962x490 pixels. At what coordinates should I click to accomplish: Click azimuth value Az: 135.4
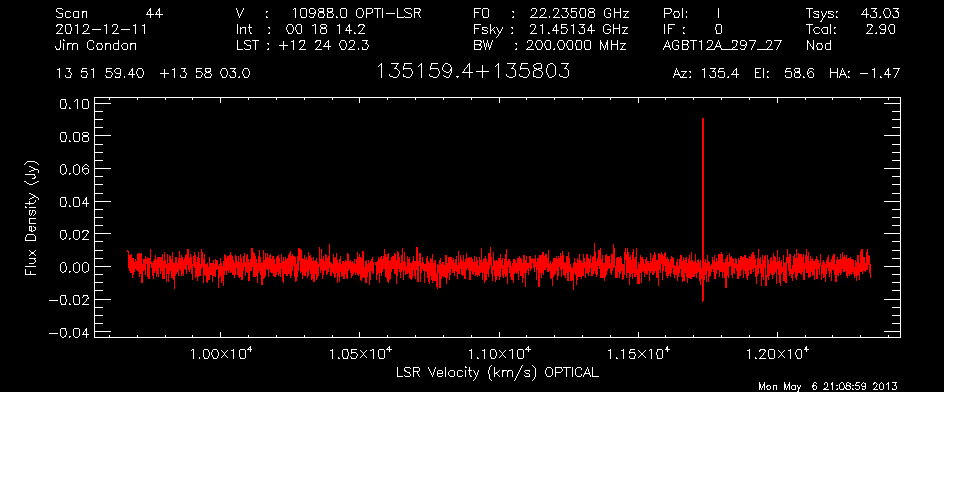click(x=706, y=74)
